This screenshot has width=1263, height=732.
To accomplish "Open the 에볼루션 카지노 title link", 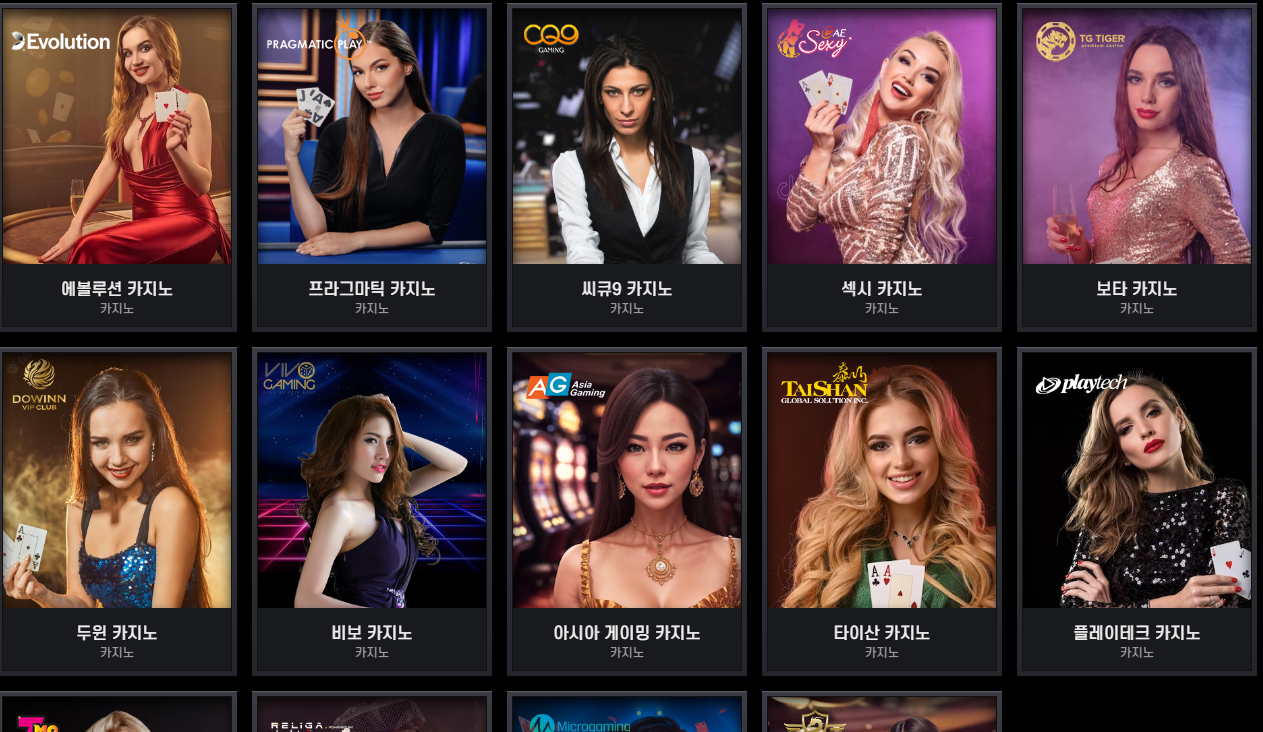I will 117,289.
